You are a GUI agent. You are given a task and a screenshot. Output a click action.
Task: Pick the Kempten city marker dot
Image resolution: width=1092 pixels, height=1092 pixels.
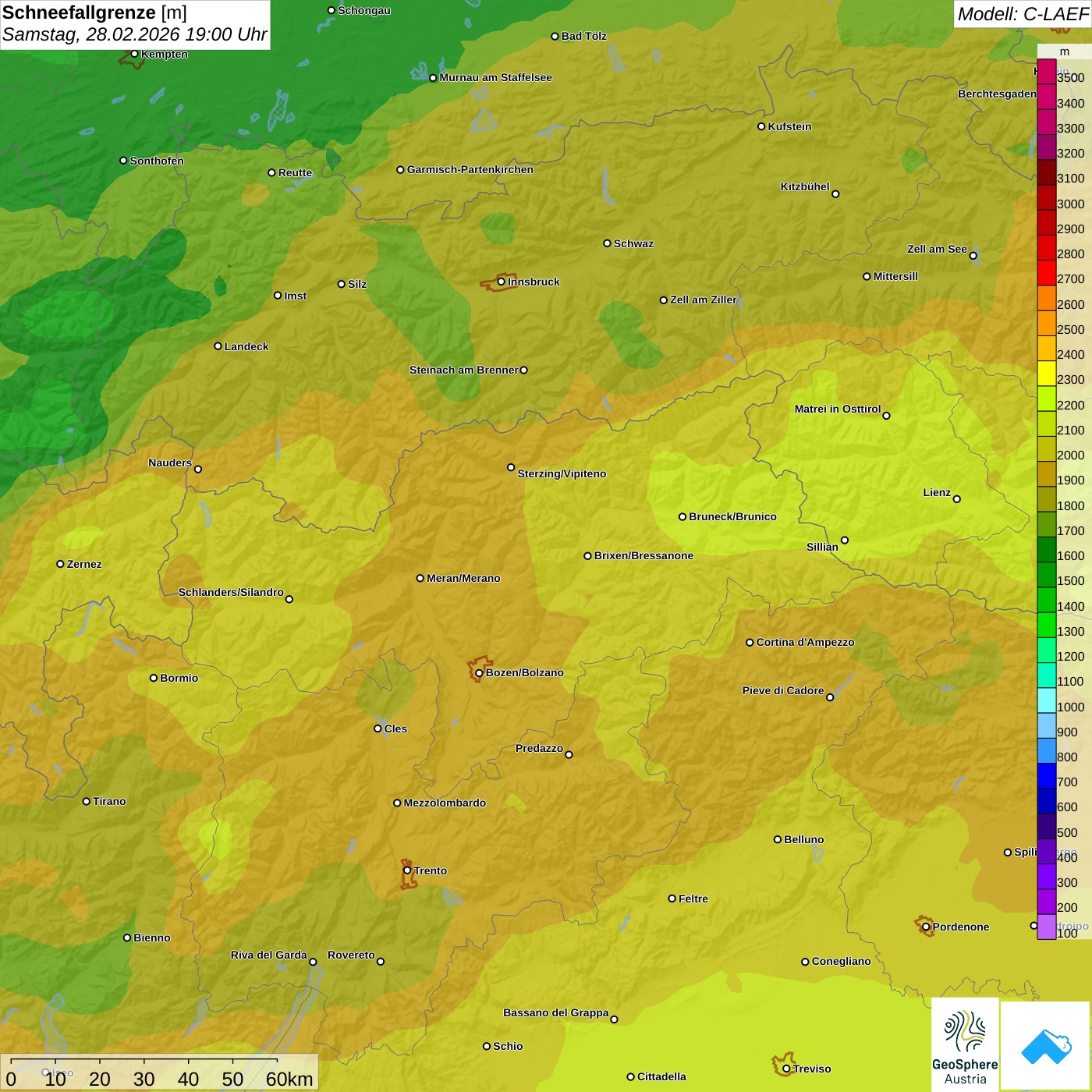[134, 54]
